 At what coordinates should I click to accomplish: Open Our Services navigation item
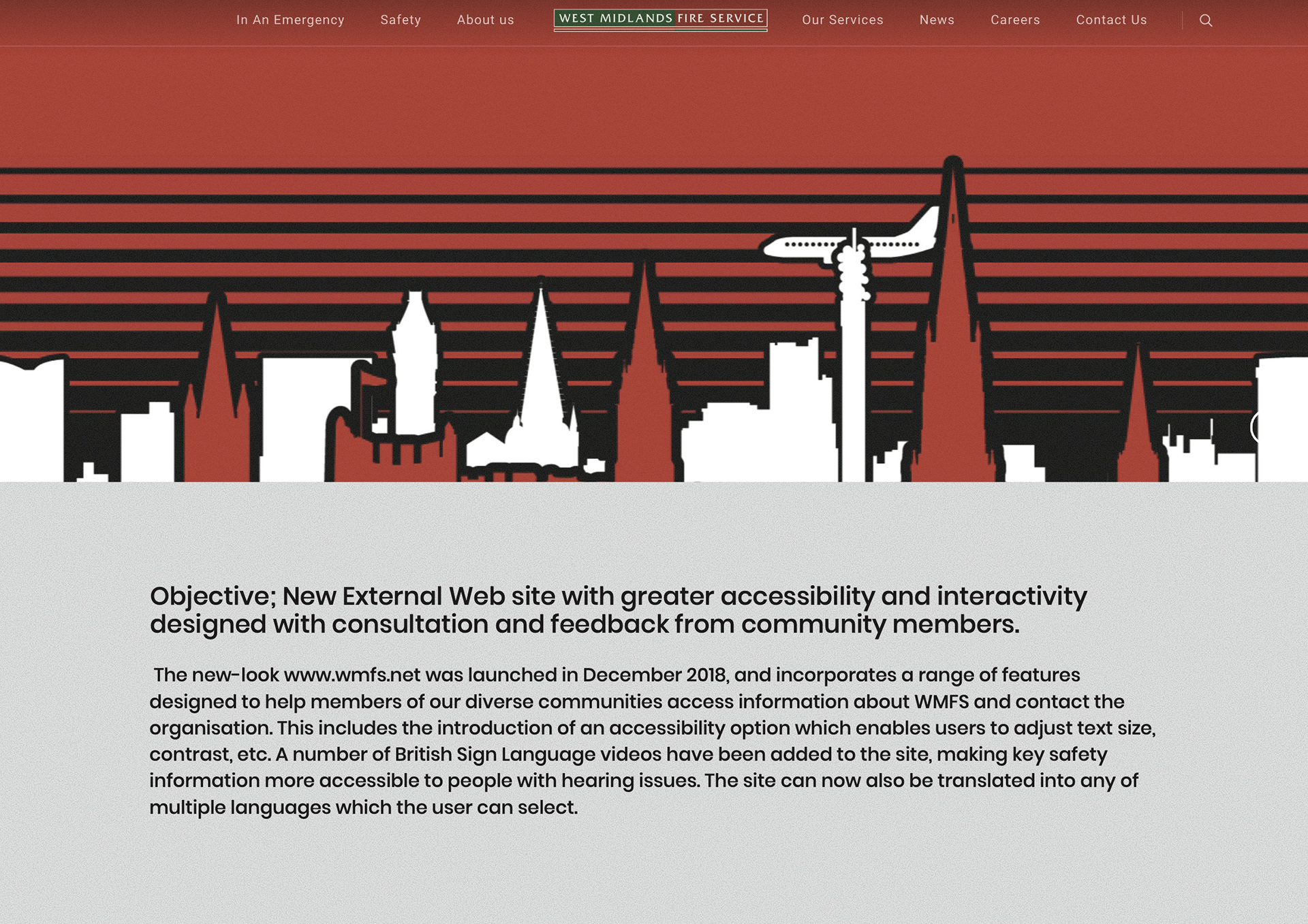pos(842,20)
